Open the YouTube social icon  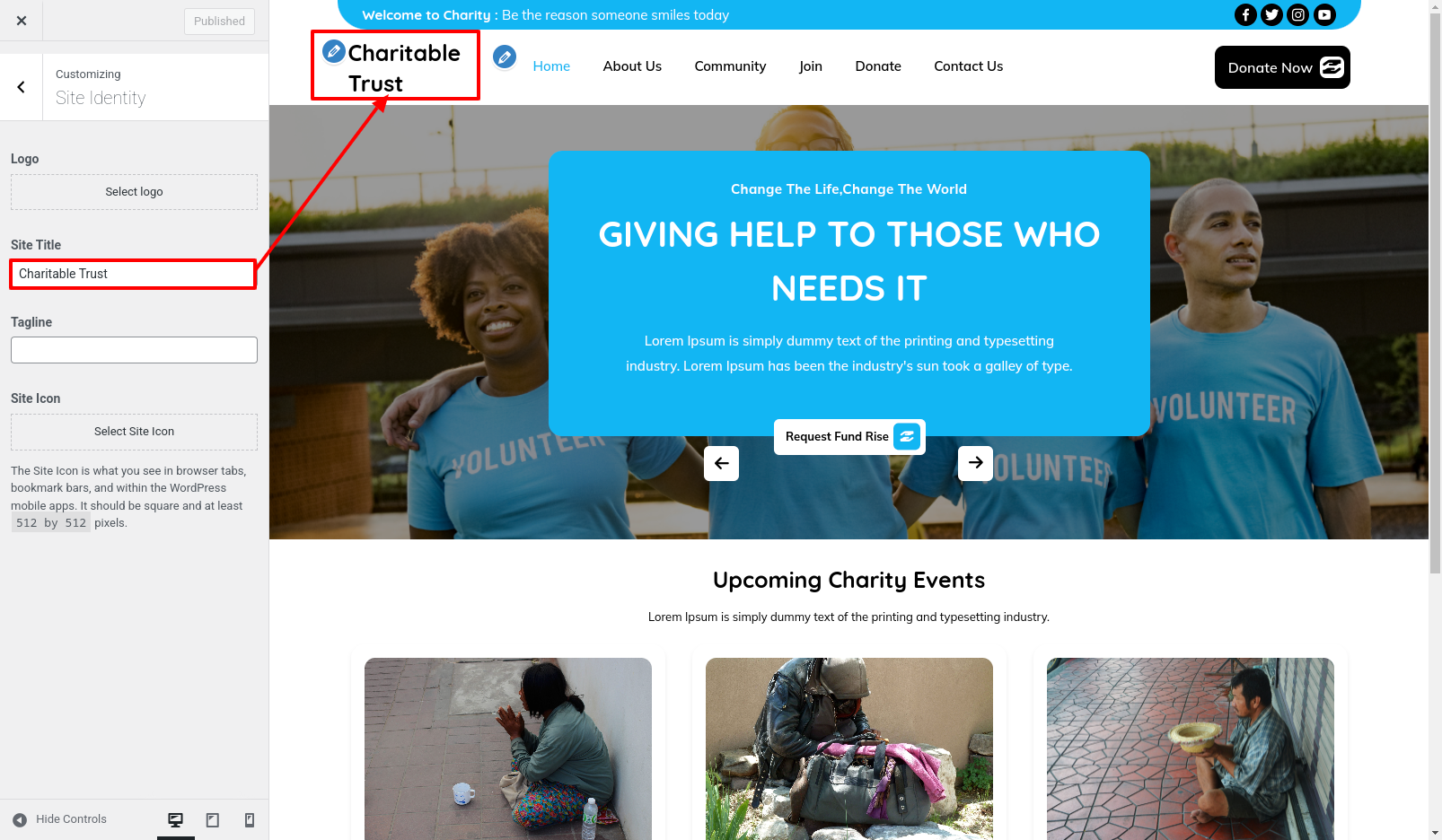[1324, 14]
